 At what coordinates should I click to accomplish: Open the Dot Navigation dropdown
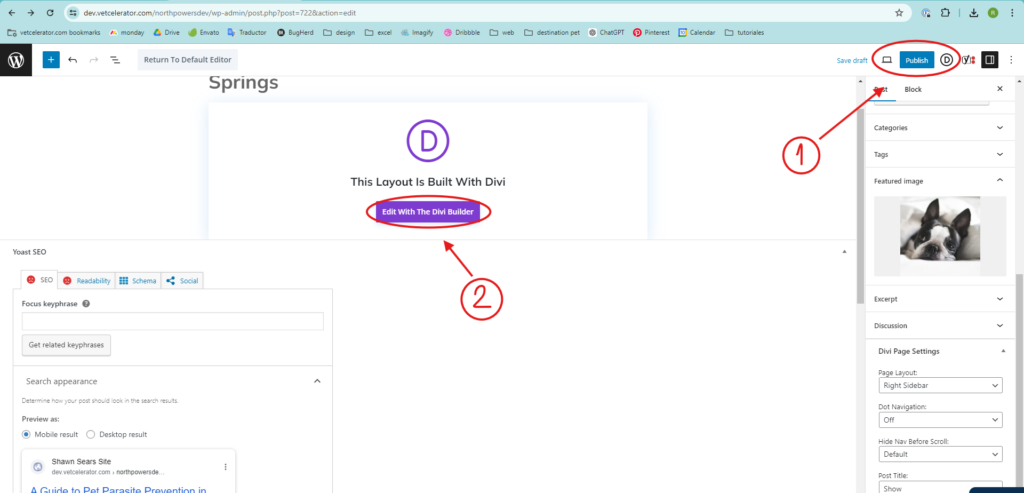pos(939,420)
